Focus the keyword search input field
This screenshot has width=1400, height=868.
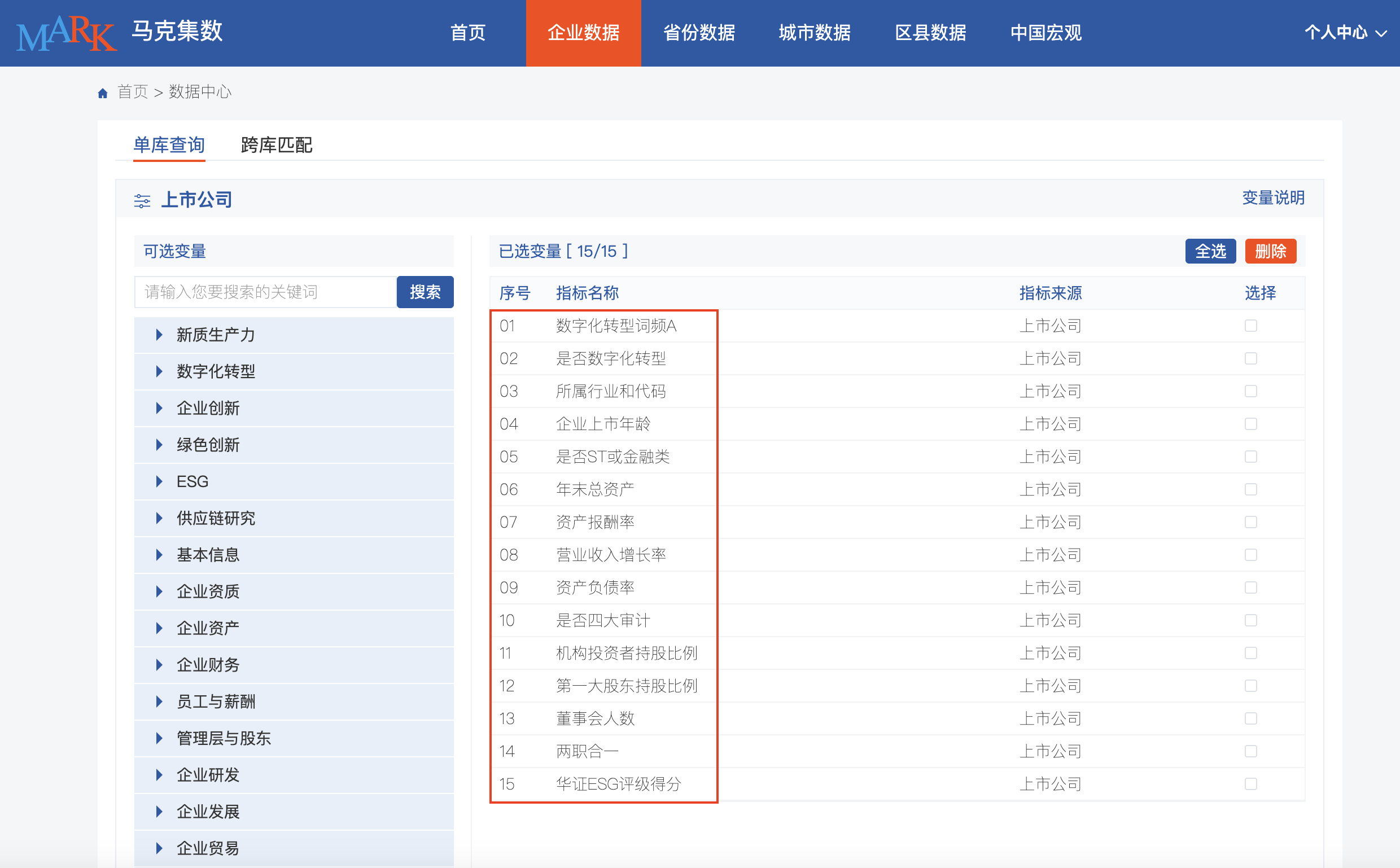tap(265, 292)
